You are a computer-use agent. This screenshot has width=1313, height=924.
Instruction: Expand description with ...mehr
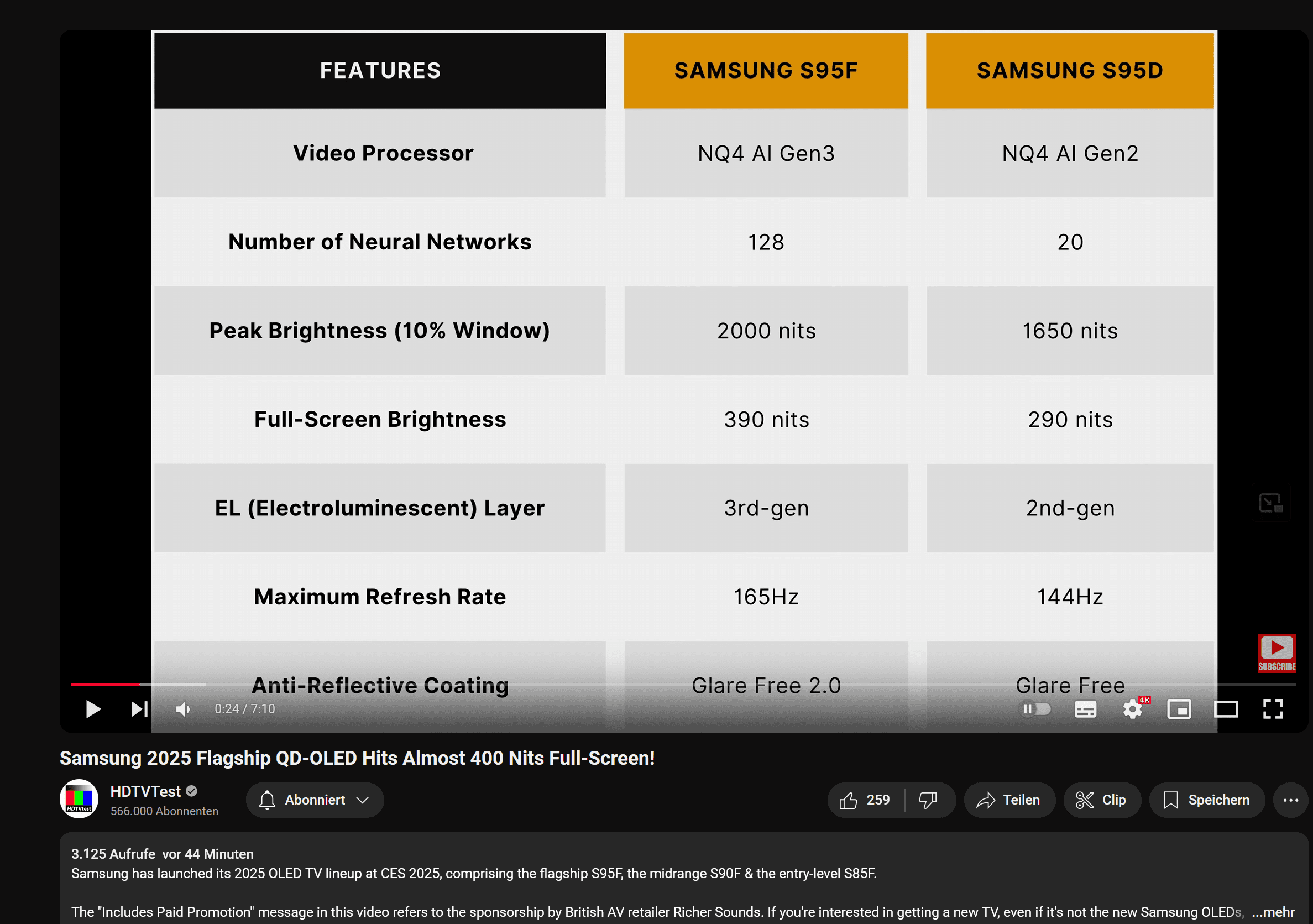[1273, 912]
